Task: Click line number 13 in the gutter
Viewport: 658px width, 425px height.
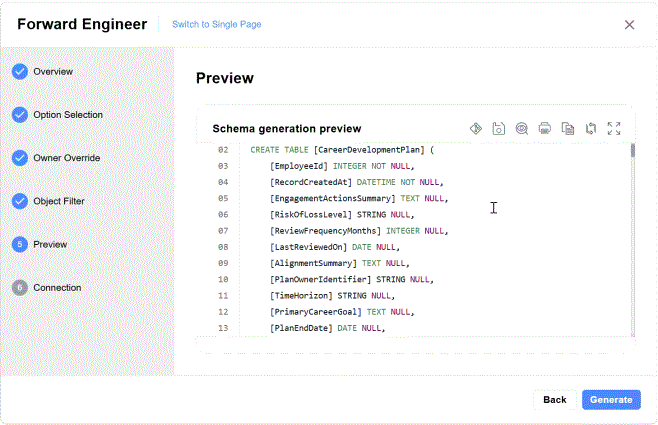Action: point(223,328)
